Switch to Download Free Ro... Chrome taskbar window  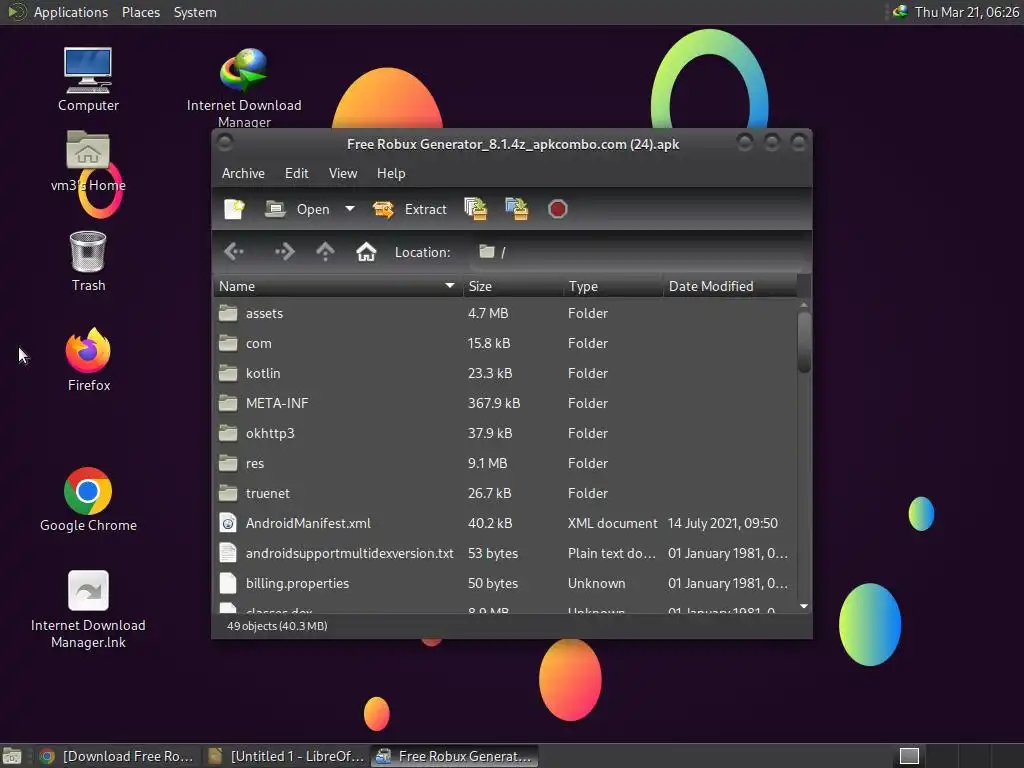[116, 756]
